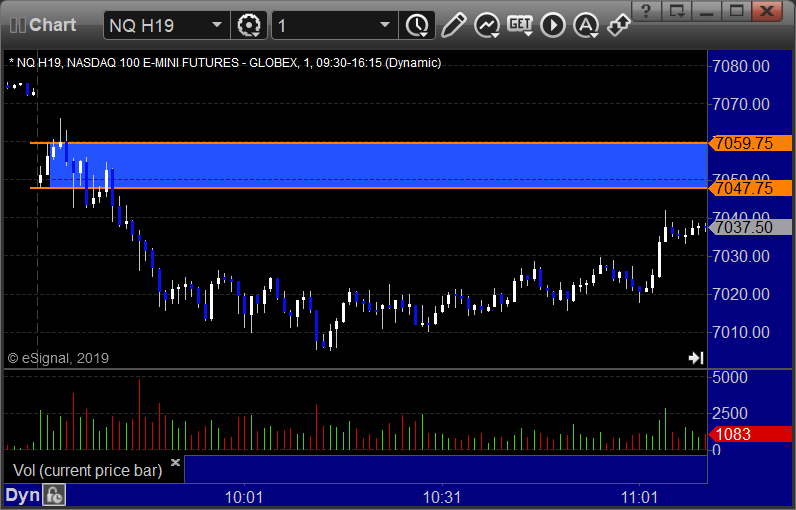The image size is (796, 510).
Task: Click the 10:01 time axis label
Action: point(244,497)
